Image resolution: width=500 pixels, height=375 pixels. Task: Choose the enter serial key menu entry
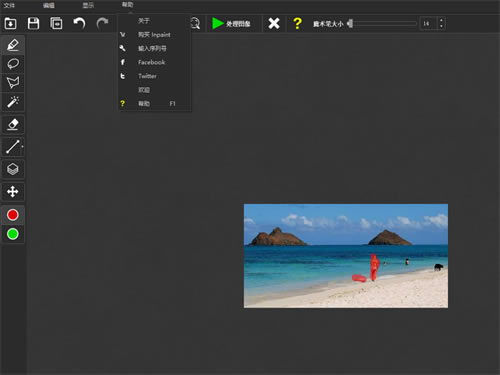point(155,48)
